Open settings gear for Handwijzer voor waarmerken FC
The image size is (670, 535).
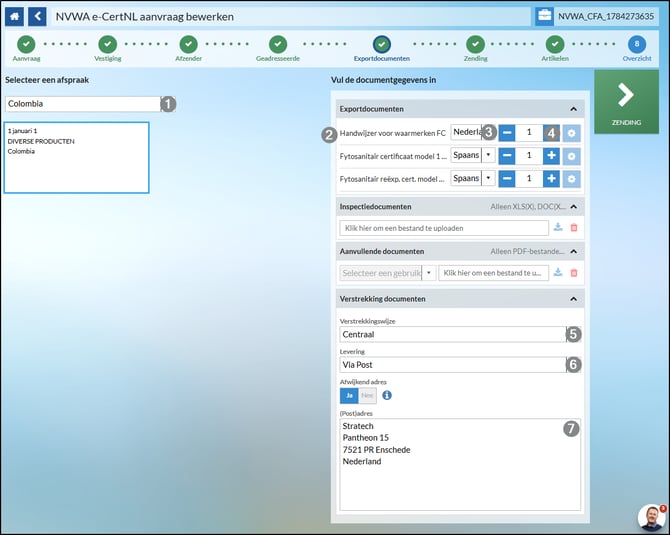pos(571,133)
